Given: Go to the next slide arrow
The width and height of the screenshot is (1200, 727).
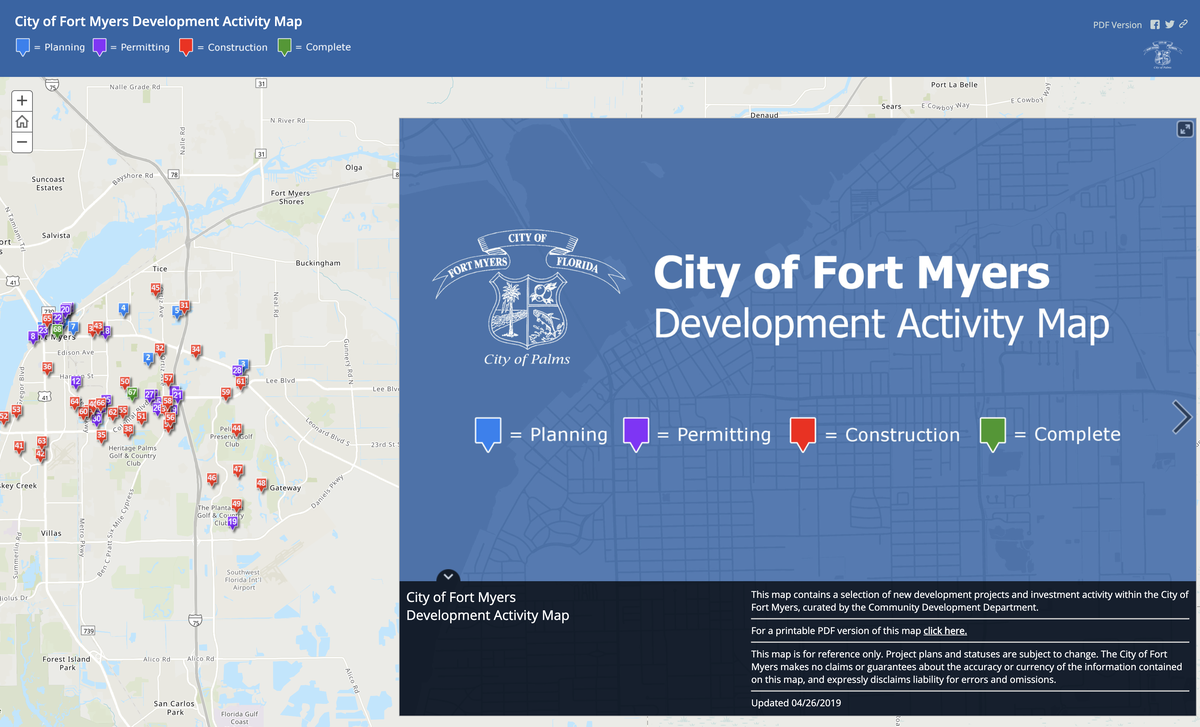Looking at the screenshot, I should 1182,417.
